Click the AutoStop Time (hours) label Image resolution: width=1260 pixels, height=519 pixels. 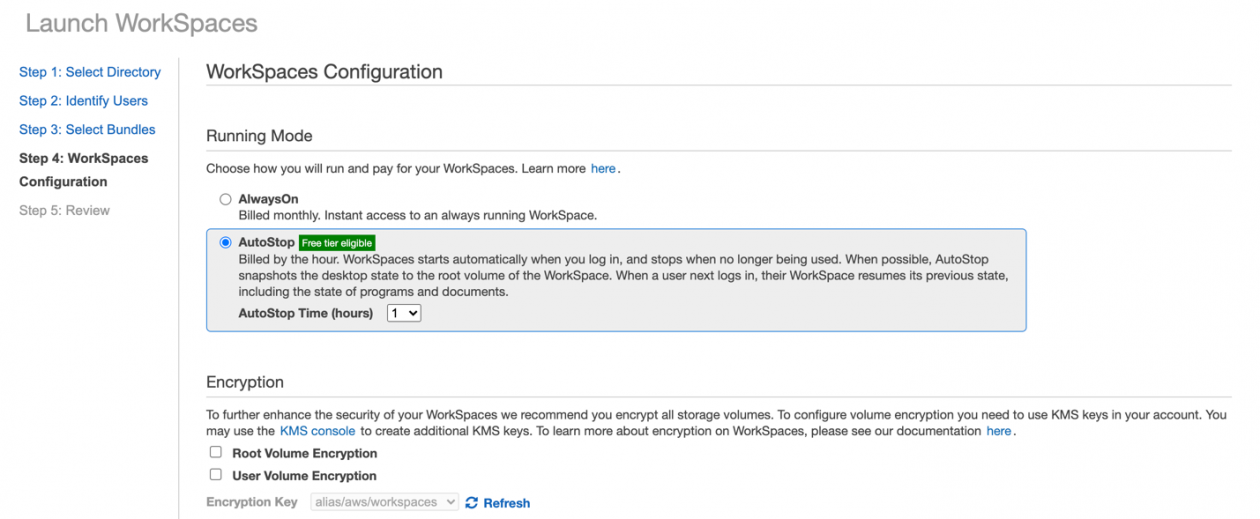(x=305, y=314)
